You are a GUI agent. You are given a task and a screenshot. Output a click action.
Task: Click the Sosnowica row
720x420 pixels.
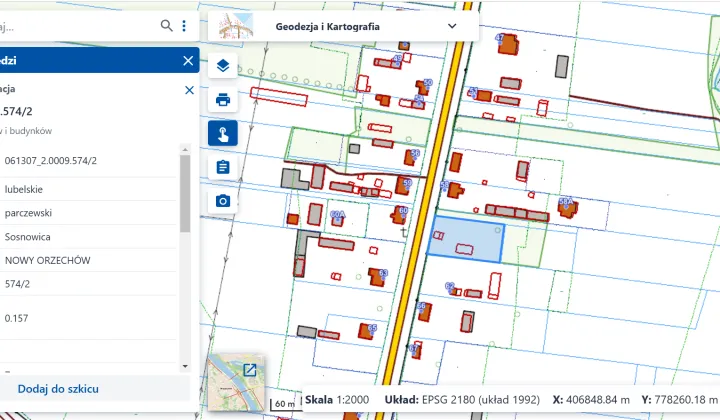point(88,237)
